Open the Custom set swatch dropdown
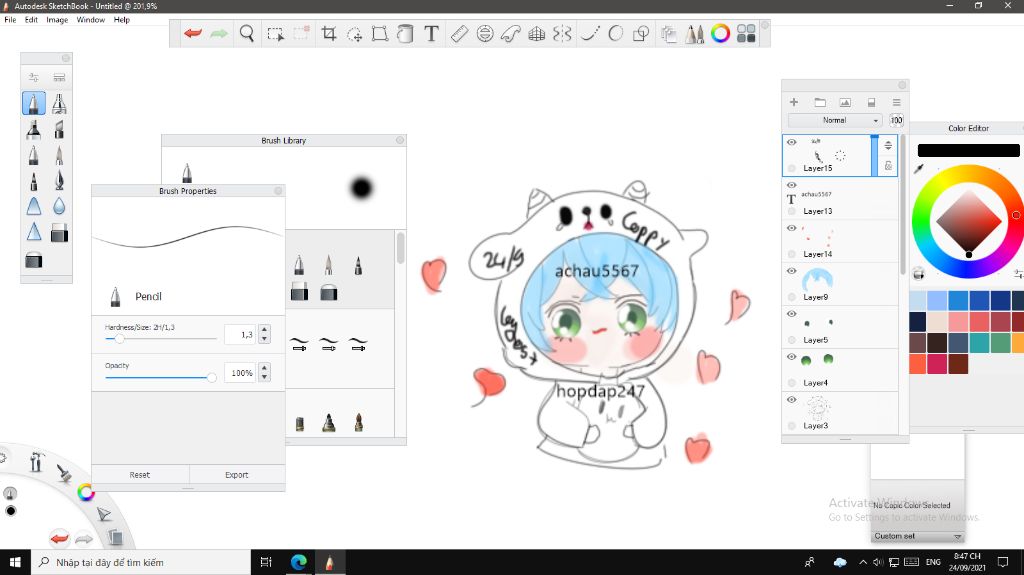1024x575 pixels. (918, 536)
